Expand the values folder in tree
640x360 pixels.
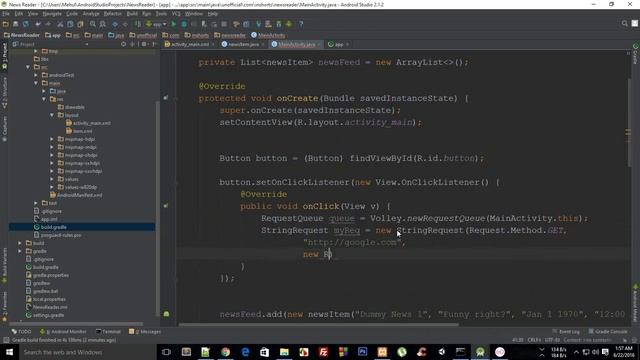tap(52, 179)
